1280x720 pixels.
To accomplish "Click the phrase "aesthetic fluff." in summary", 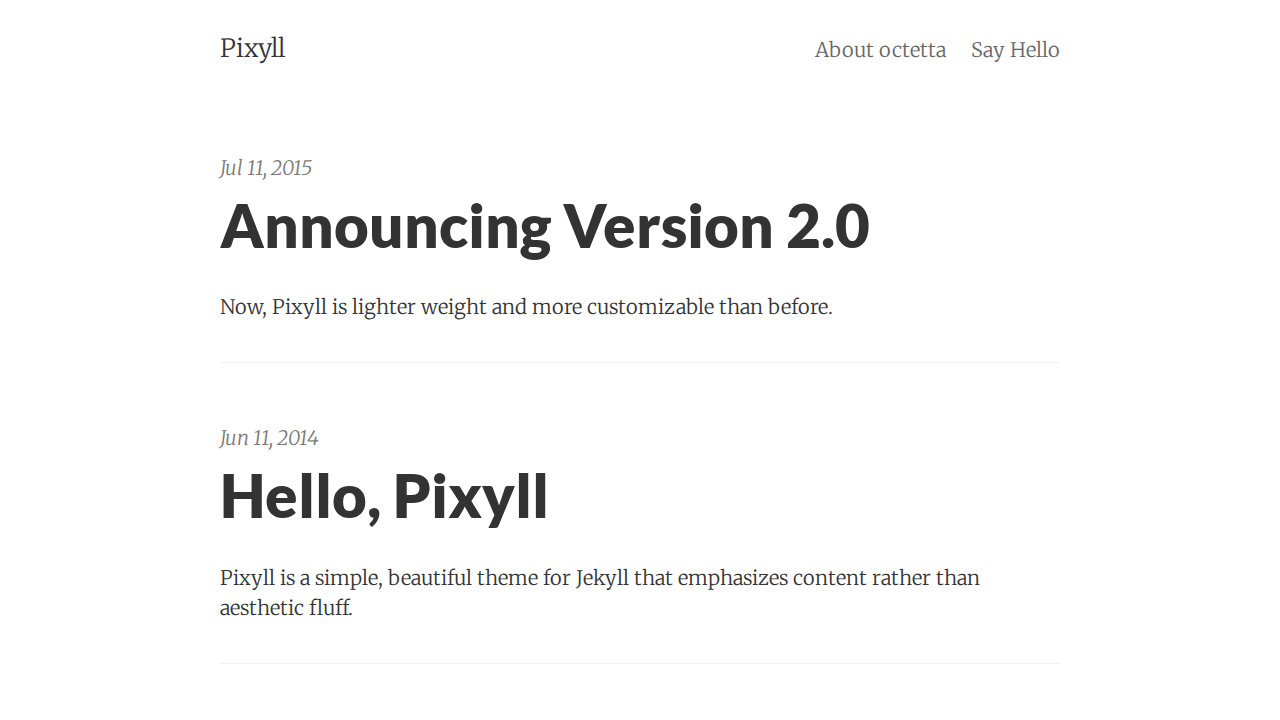I will (286, 608).
